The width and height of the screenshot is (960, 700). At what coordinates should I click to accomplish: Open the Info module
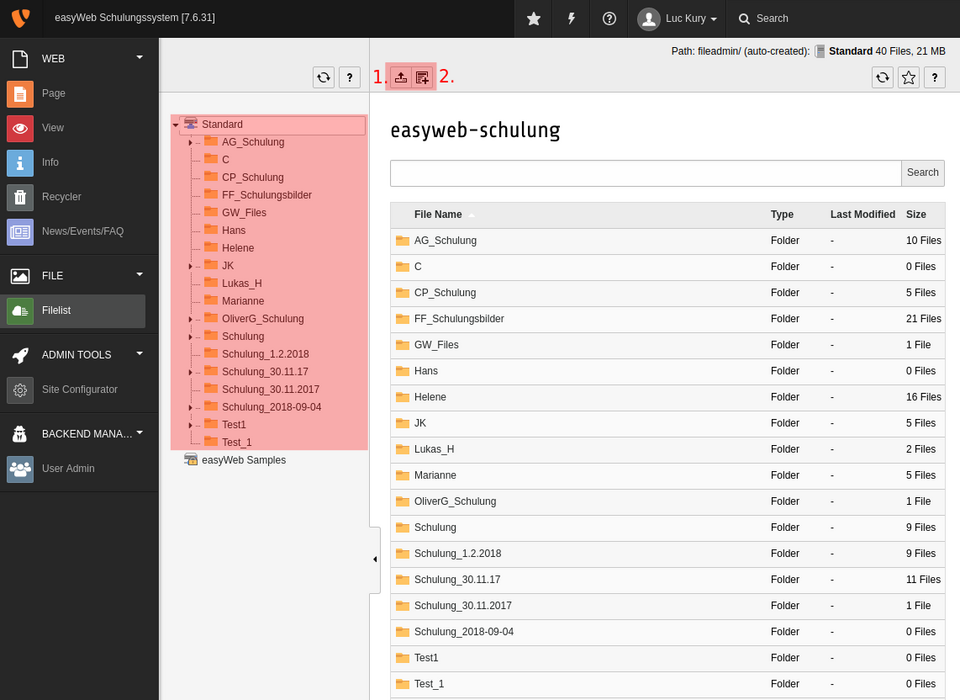(x=50, y=162)
